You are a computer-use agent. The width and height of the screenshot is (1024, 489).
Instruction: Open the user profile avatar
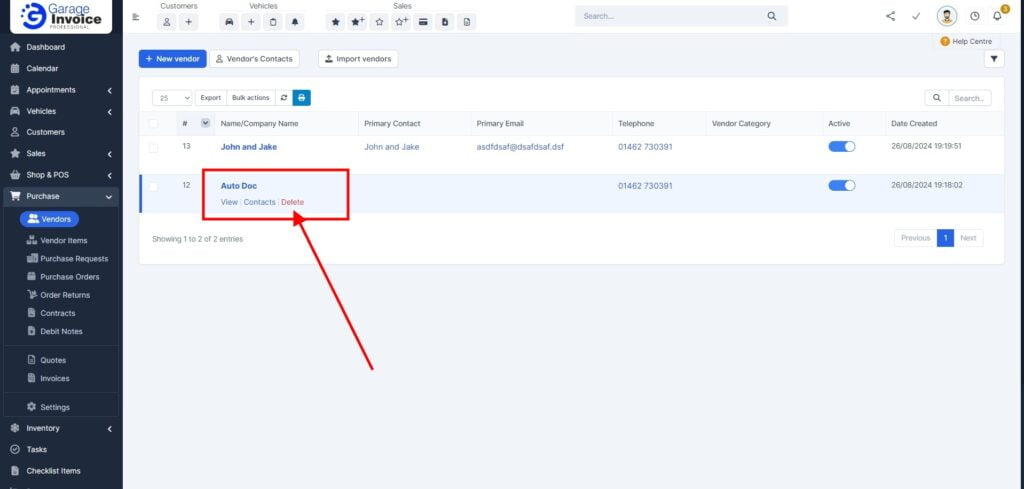[946, 16]
